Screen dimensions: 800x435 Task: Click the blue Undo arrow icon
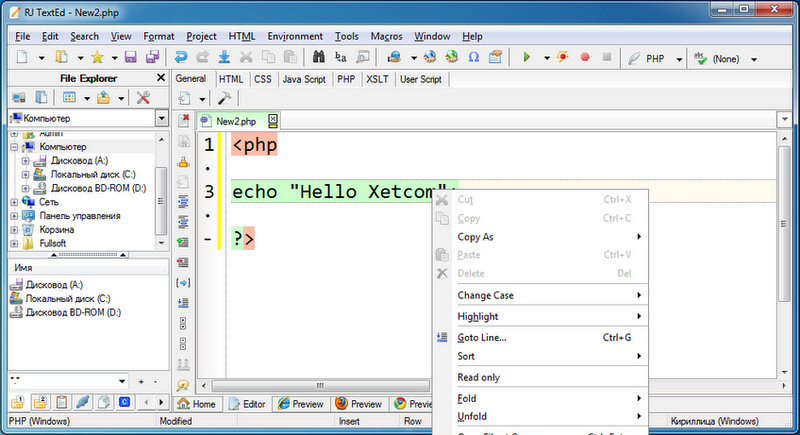(181, 57)
